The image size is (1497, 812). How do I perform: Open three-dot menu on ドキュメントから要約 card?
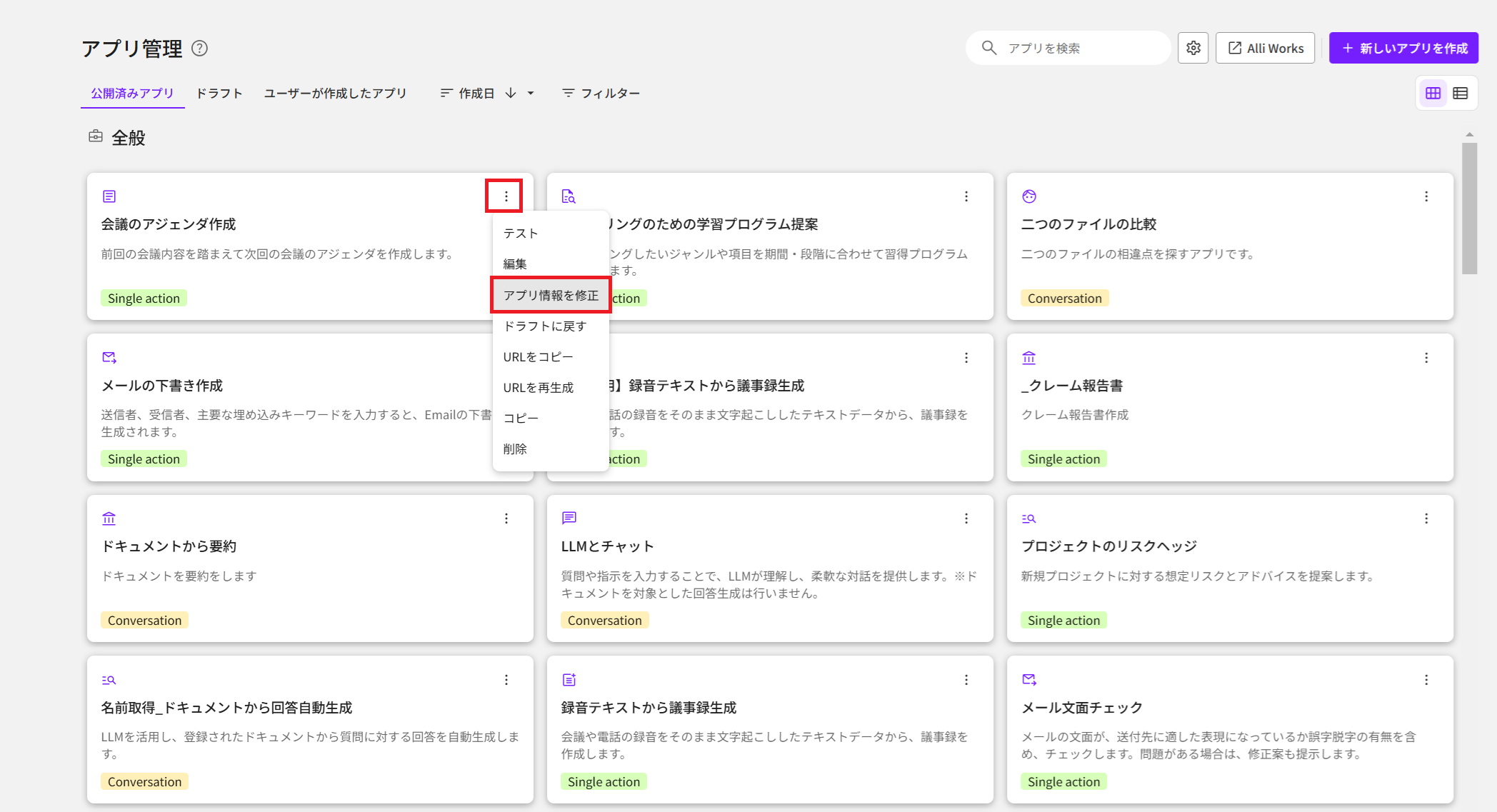[x=506, y=518]
